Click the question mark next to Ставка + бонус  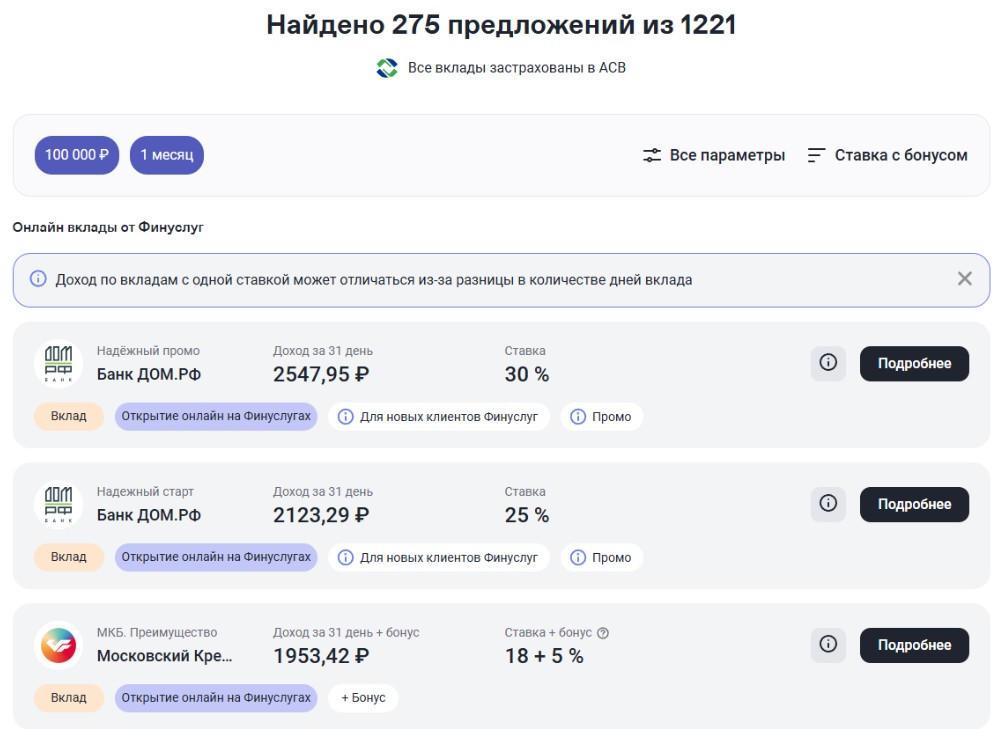coord(603,633)
